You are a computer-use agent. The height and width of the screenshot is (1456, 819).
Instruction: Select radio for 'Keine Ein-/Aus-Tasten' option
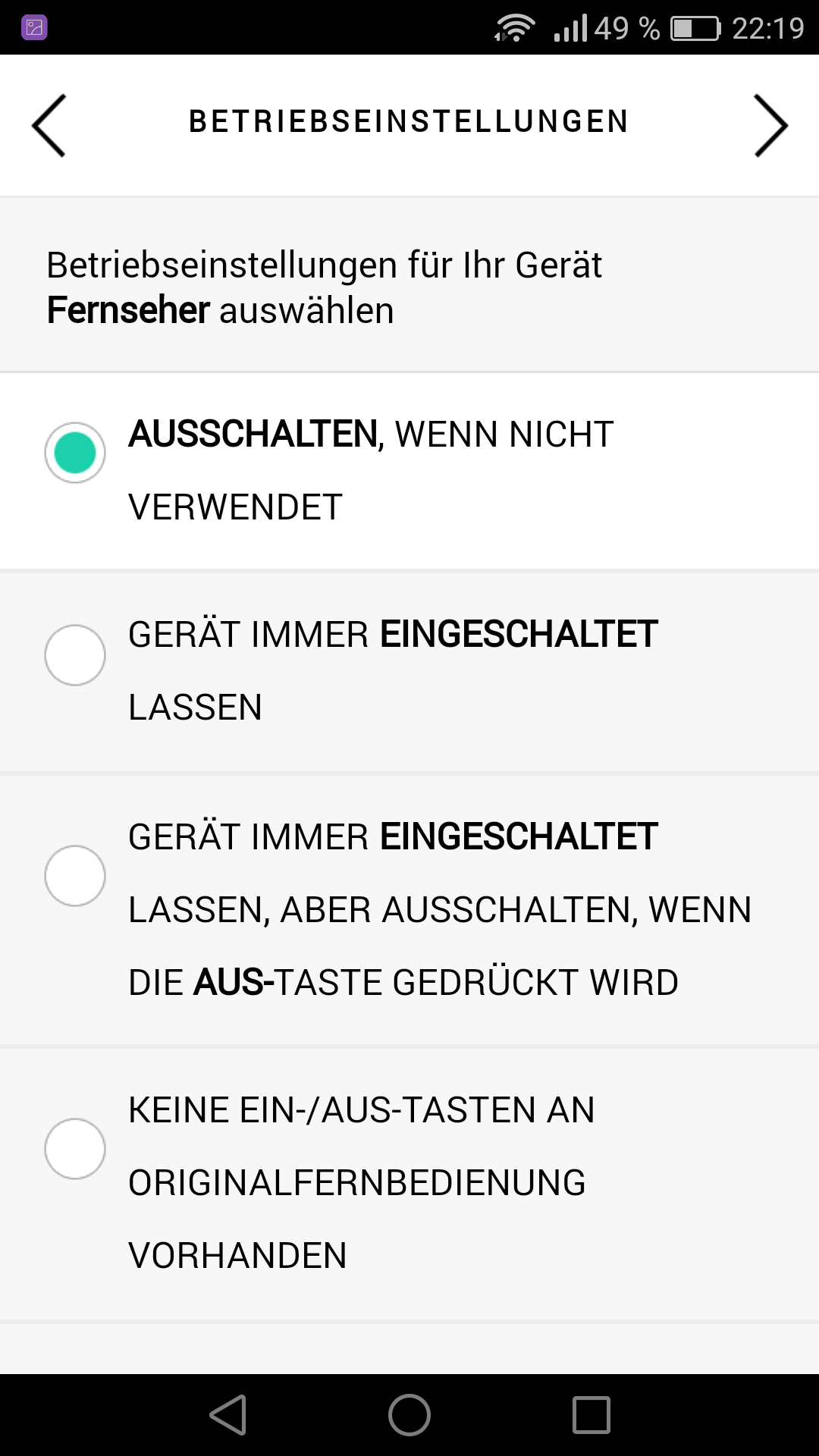75,1149
